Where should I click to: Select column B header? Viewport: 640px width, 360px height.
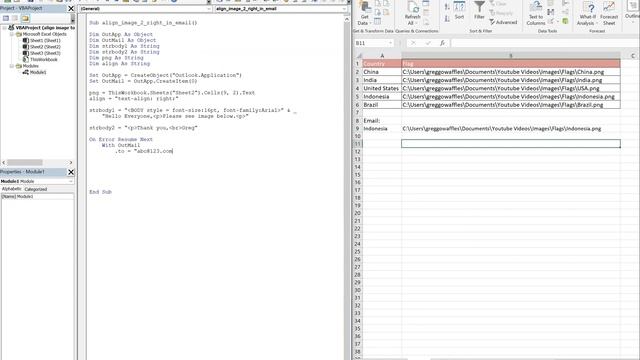coord(511,56)
